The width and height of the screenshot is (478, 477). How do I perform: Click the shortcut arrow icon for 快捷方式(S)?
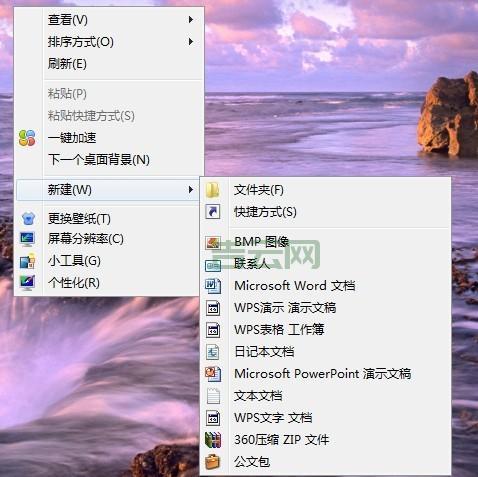[213, 212]
